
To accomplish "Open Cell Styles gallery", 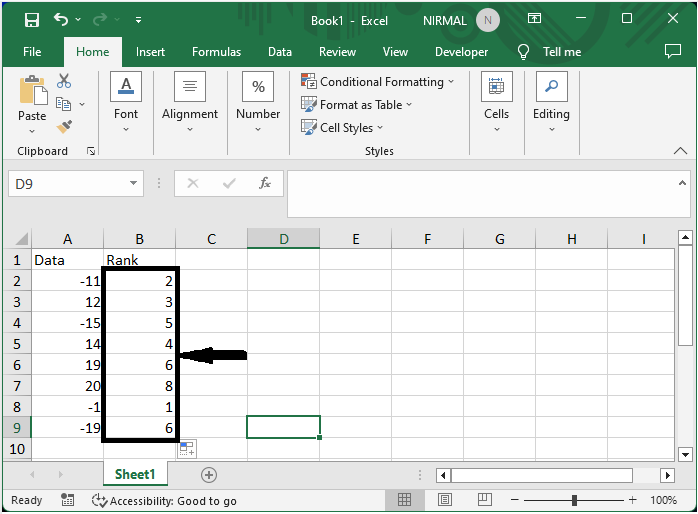I will 342,128.
